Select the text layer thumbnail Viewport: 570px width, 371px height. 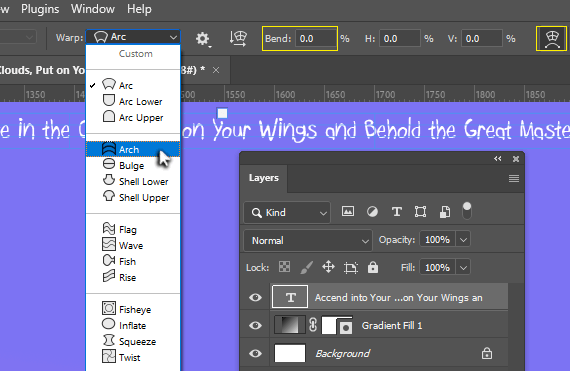290,297
